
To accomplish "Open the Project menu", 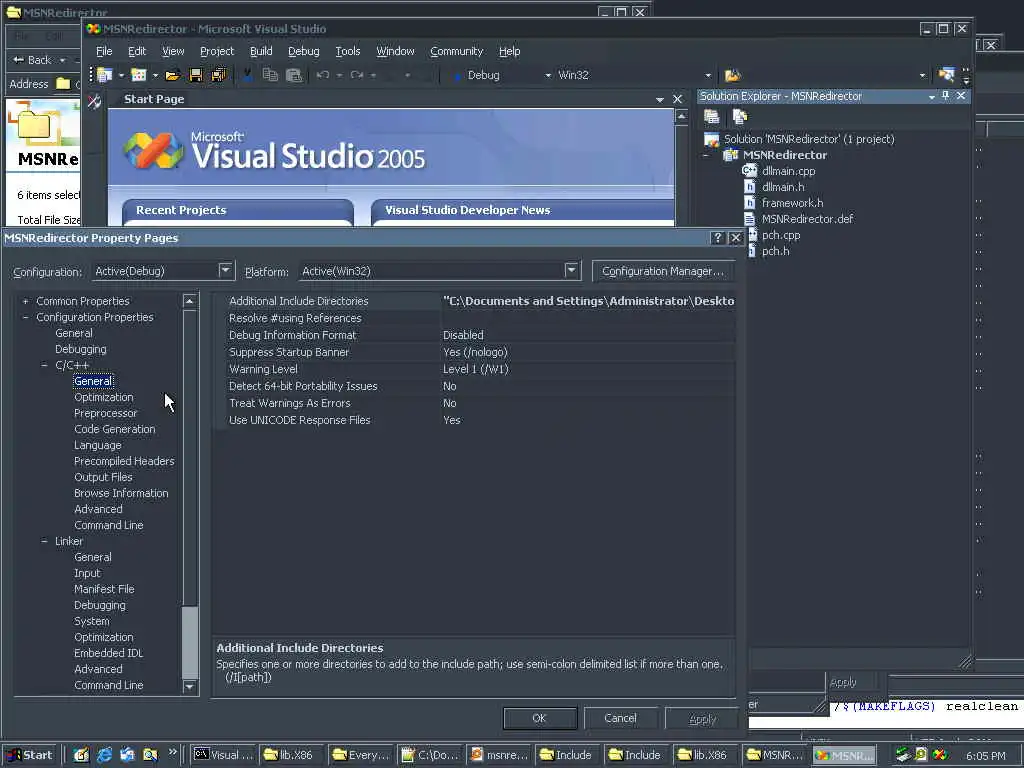I will [x=217, y=51].
